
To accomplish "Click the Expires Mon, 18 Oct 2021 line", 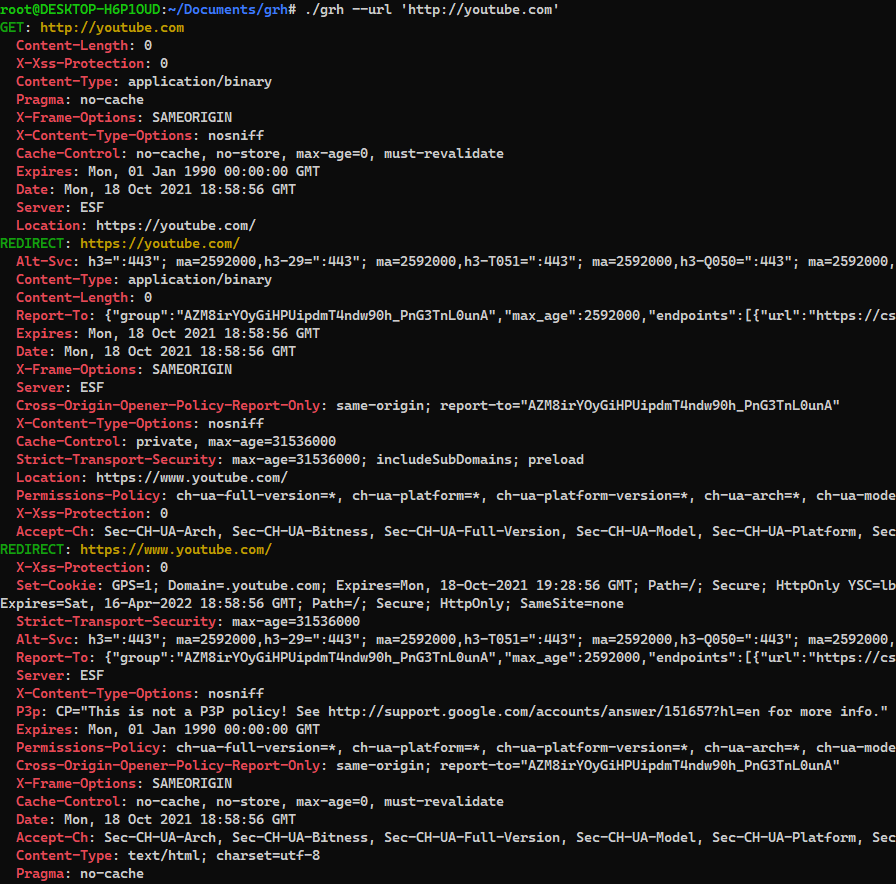I will click(x=168, y=334).
